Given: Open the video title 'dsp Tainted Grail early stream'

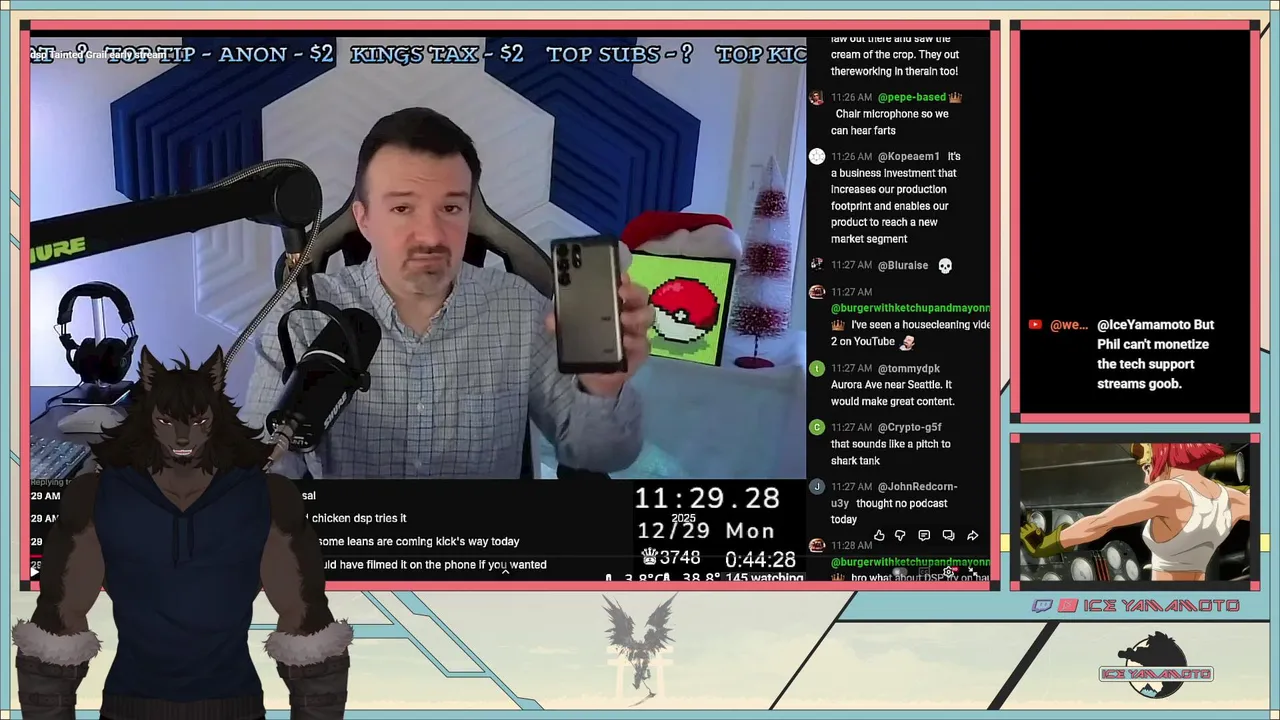Looking at the screenshot, I should pyautogui.click(x=98, y=55).
